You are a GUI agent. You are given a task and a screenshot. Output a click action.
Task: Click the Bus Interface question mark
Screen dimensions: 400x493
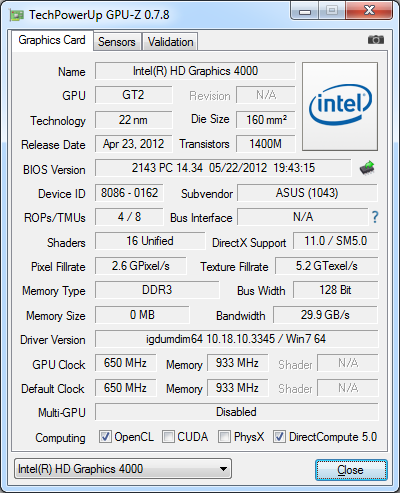point(375,217)
